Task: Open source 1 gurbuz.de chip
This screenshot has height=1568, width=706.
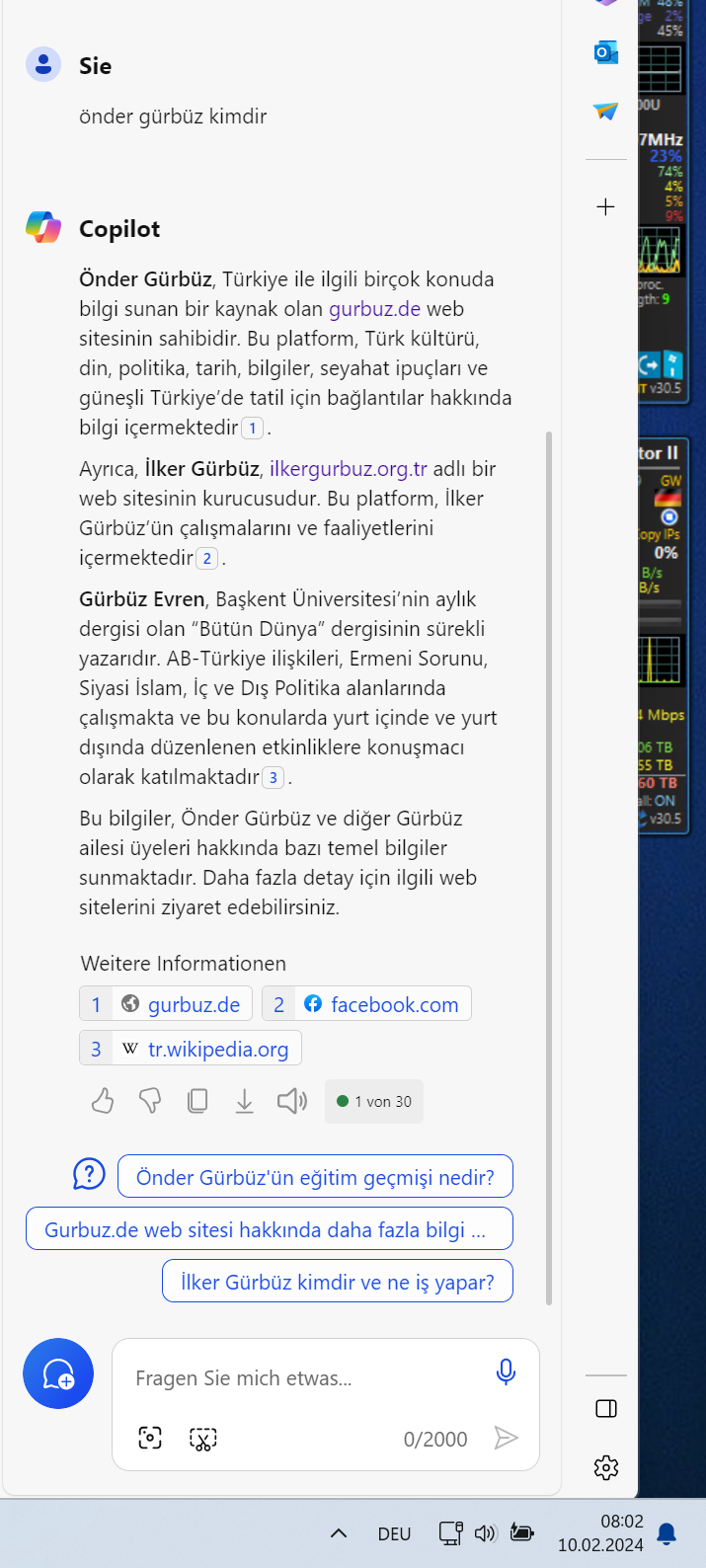Action: tap(166, 1004)
